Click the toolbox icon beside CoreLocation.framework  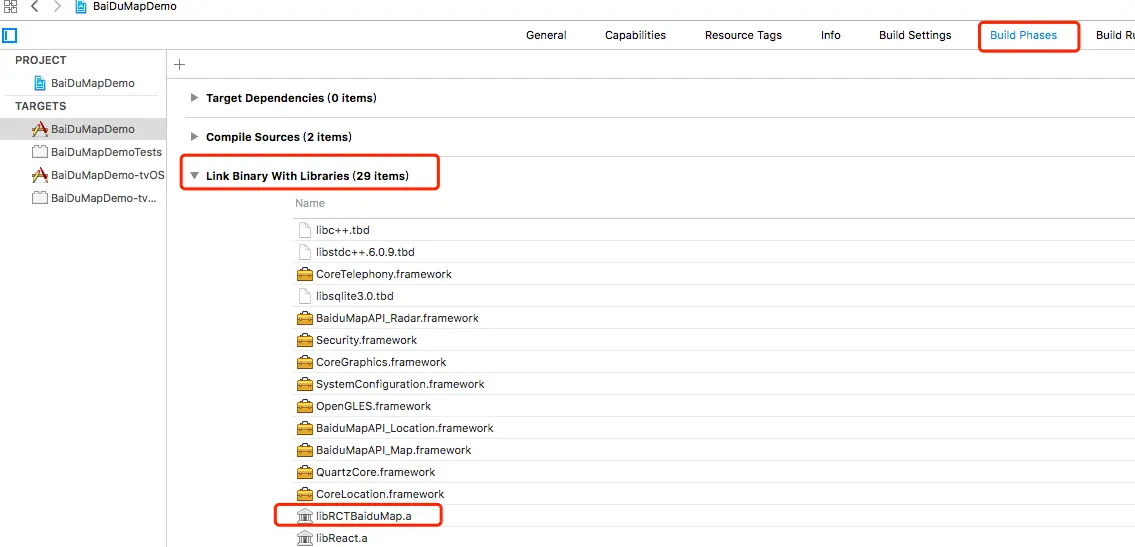(304, 494)
